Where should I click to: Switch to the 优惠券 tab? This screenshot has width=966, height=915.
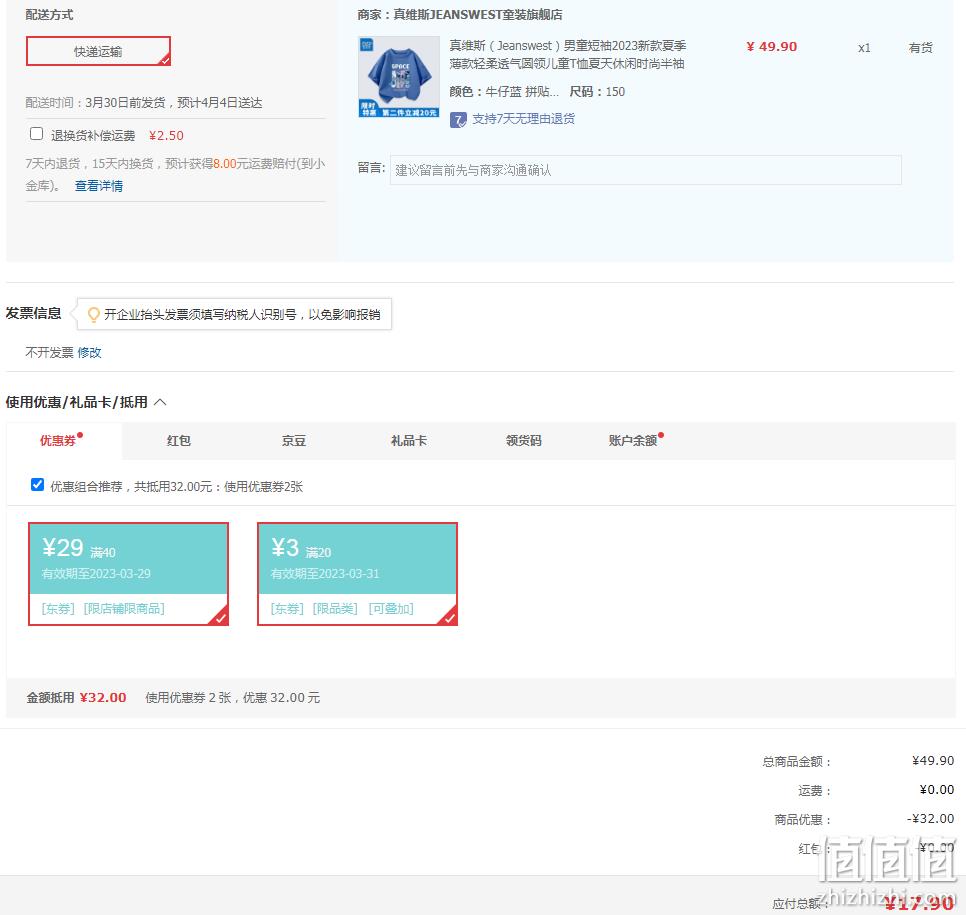(x=58, y=441)
